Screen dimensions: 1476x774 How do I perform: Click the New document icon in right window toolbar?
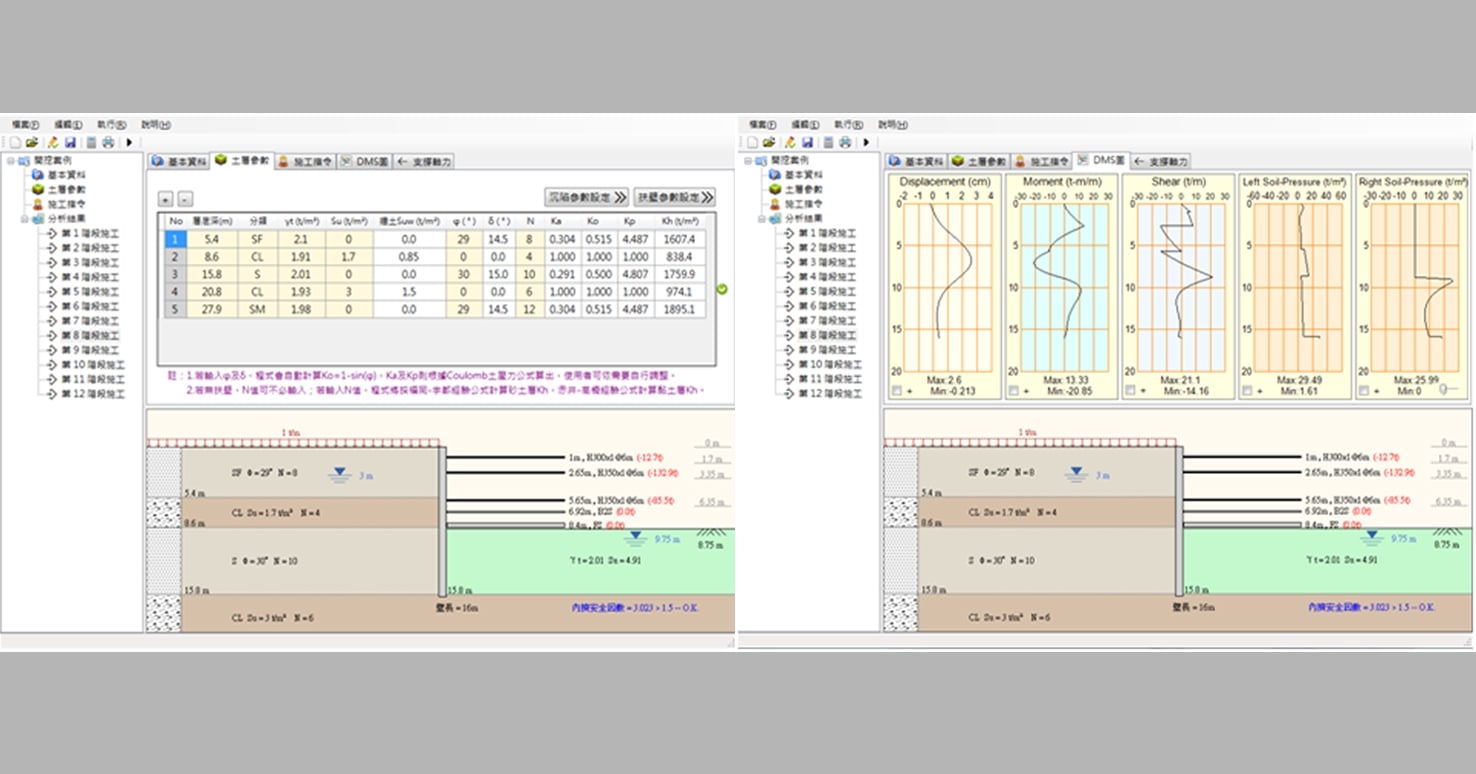click(751, 142)
